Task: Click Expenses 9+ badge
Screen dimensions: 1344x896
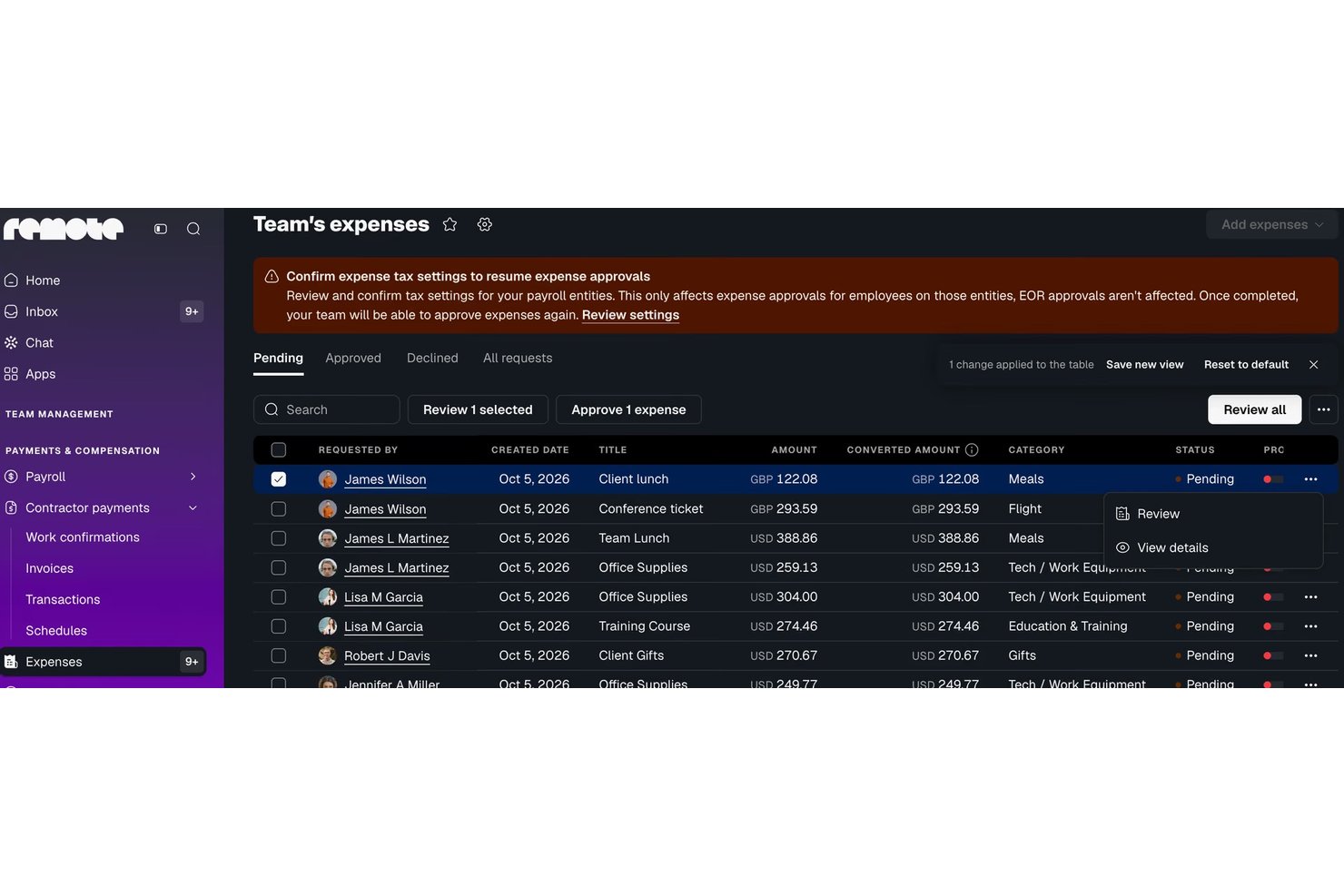Action: pyautogui.click(x=192, y=662)
